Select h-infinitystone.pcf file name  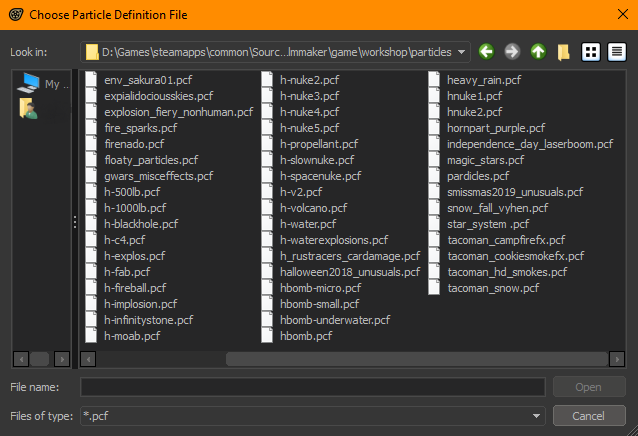[149, 320]
